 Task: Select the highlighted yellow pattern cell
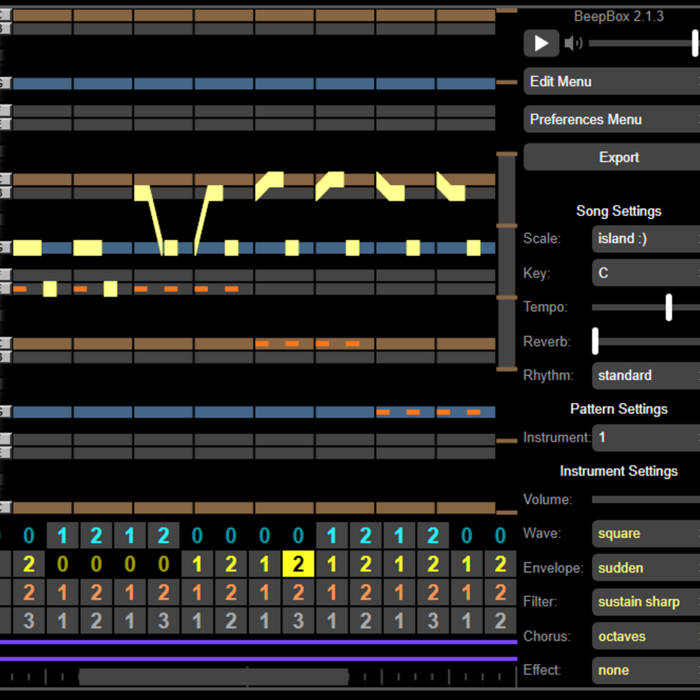pyautogui.click(x=298, y=564)
